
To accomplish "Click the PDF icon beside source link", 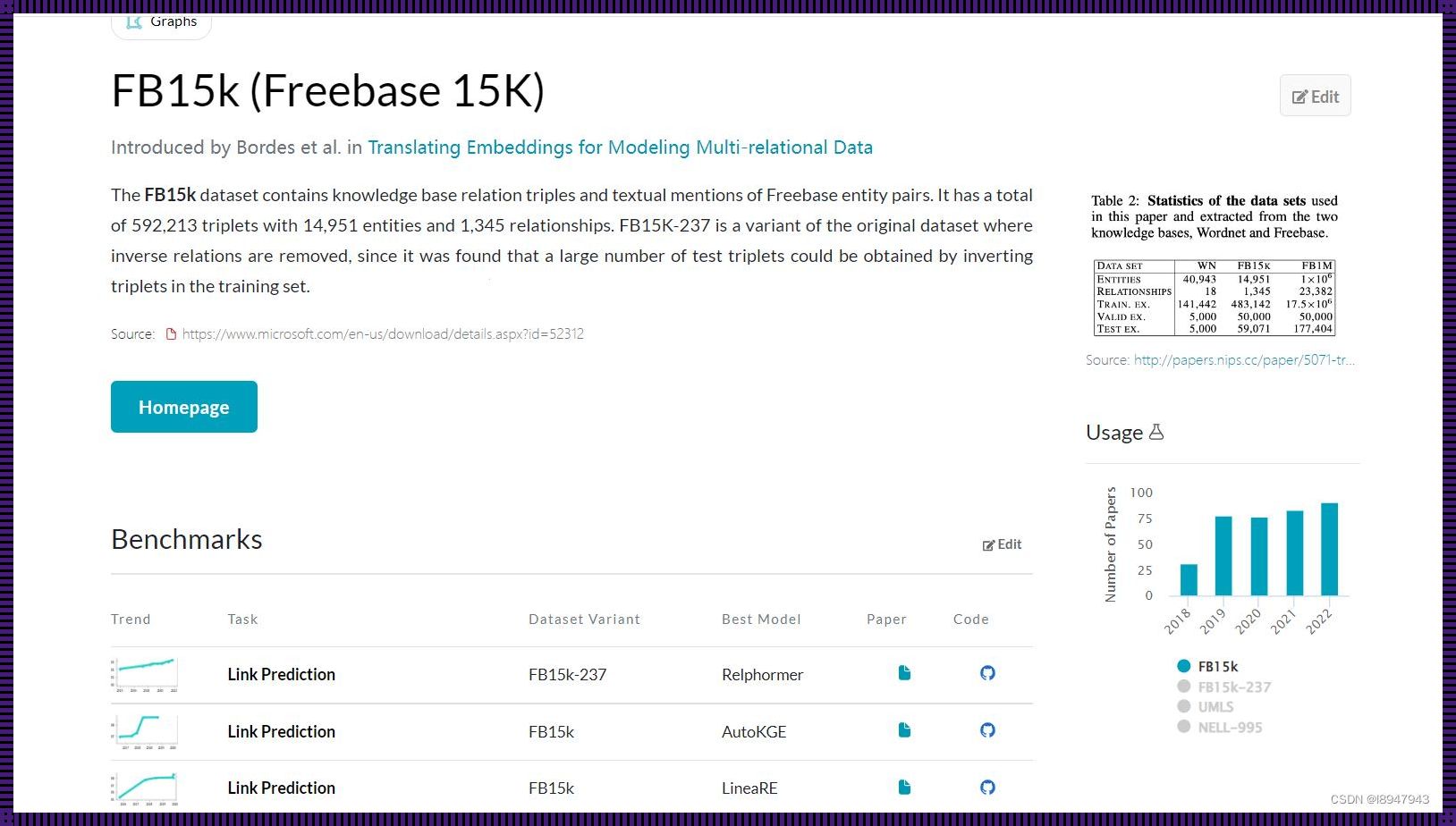I will point(172,334).
